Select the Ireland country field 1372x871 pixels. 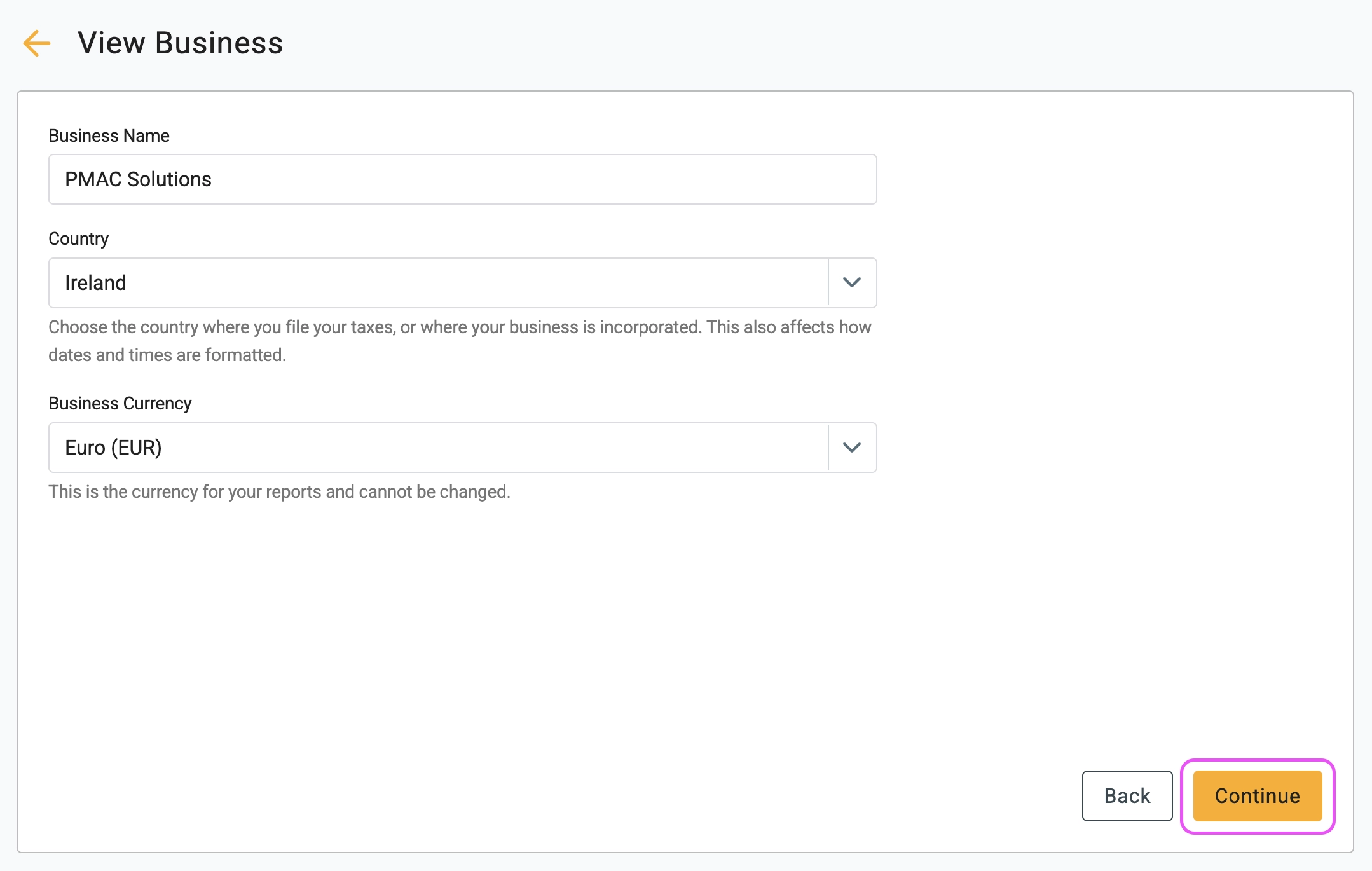click(439, 283)
